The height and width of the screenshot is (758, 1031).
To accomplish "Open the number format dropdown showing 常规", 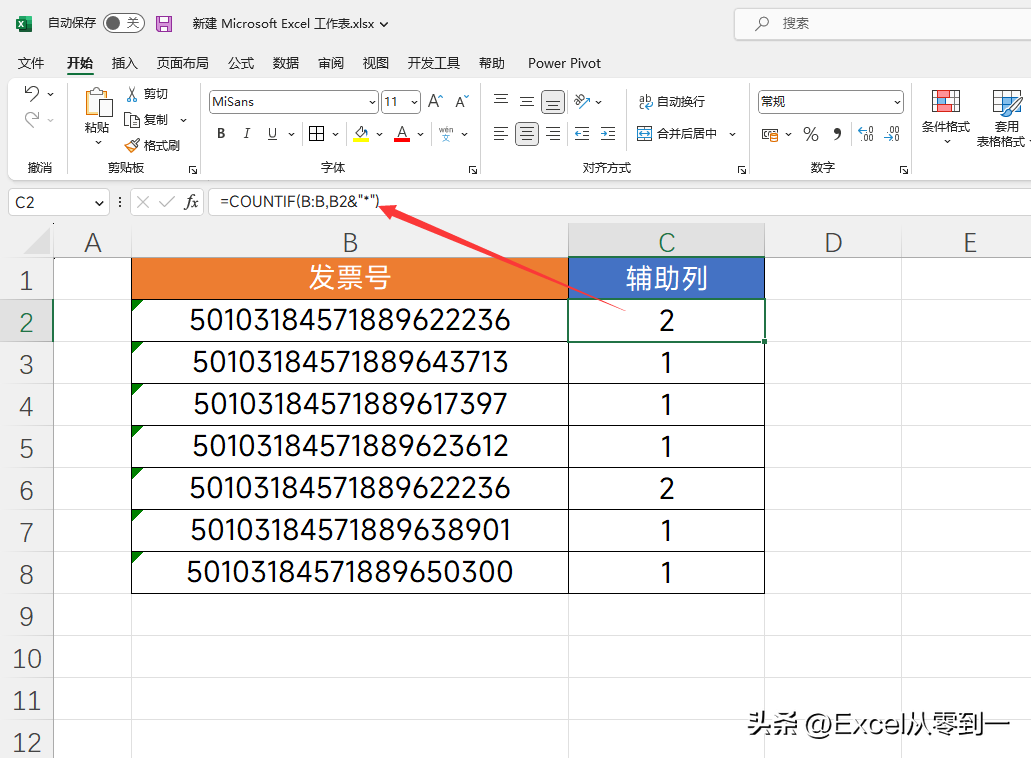I will tap(896, 102).
